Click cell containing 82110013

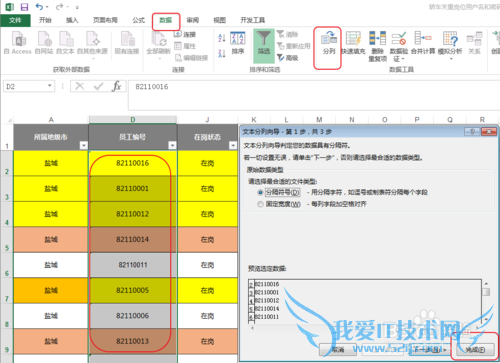133,341
